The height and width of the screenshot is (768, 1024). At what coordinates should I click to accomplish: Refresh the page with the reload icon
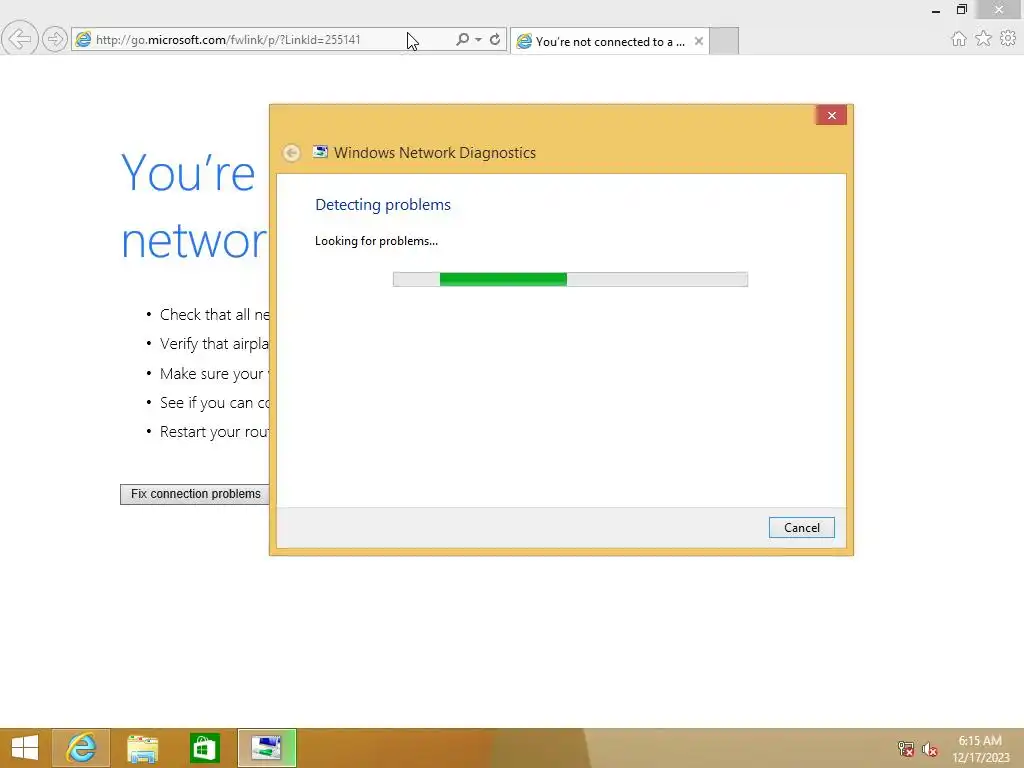(495, 40)
